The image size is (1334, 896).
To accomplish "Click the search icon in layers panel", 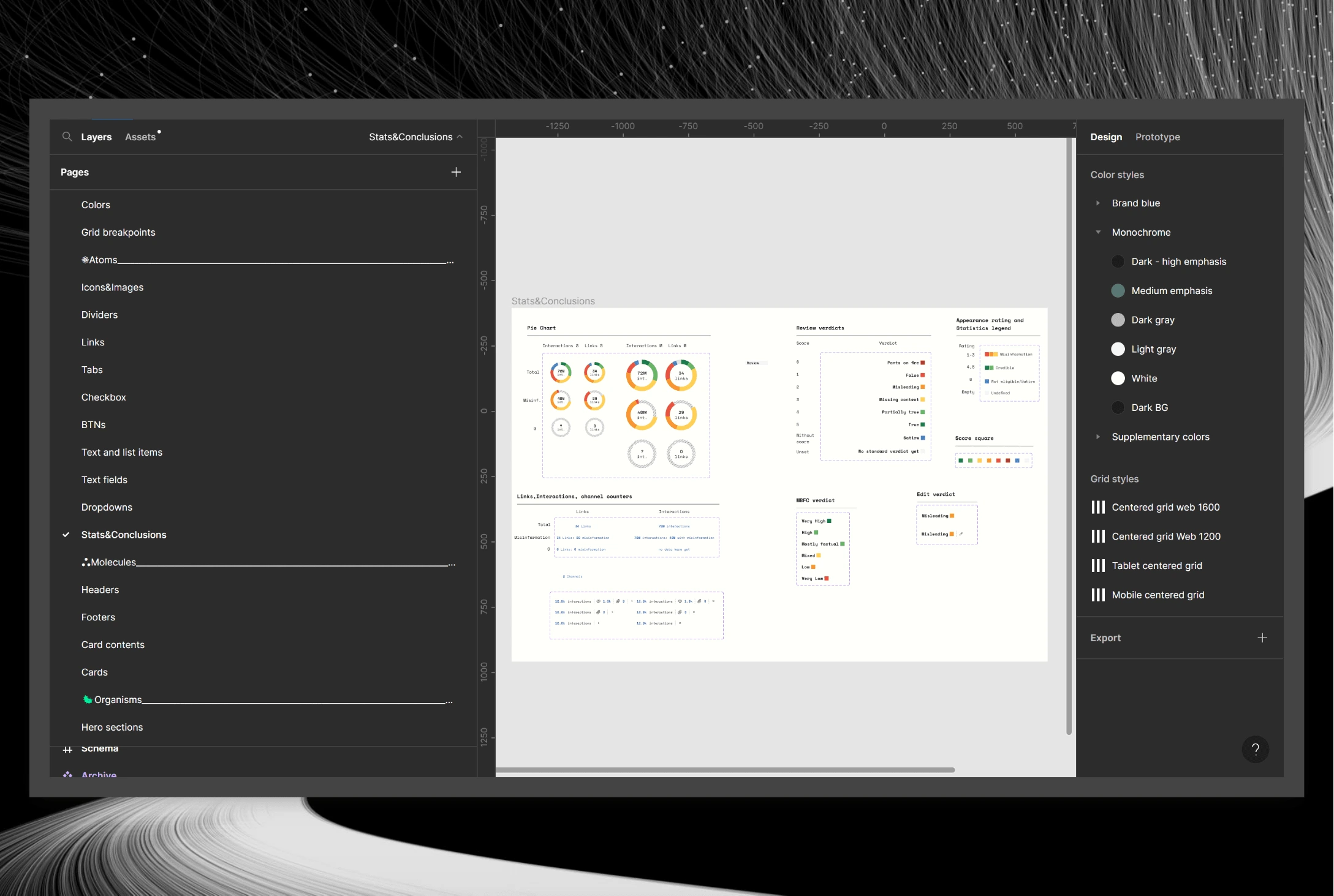I will click(x=66, y=137).
